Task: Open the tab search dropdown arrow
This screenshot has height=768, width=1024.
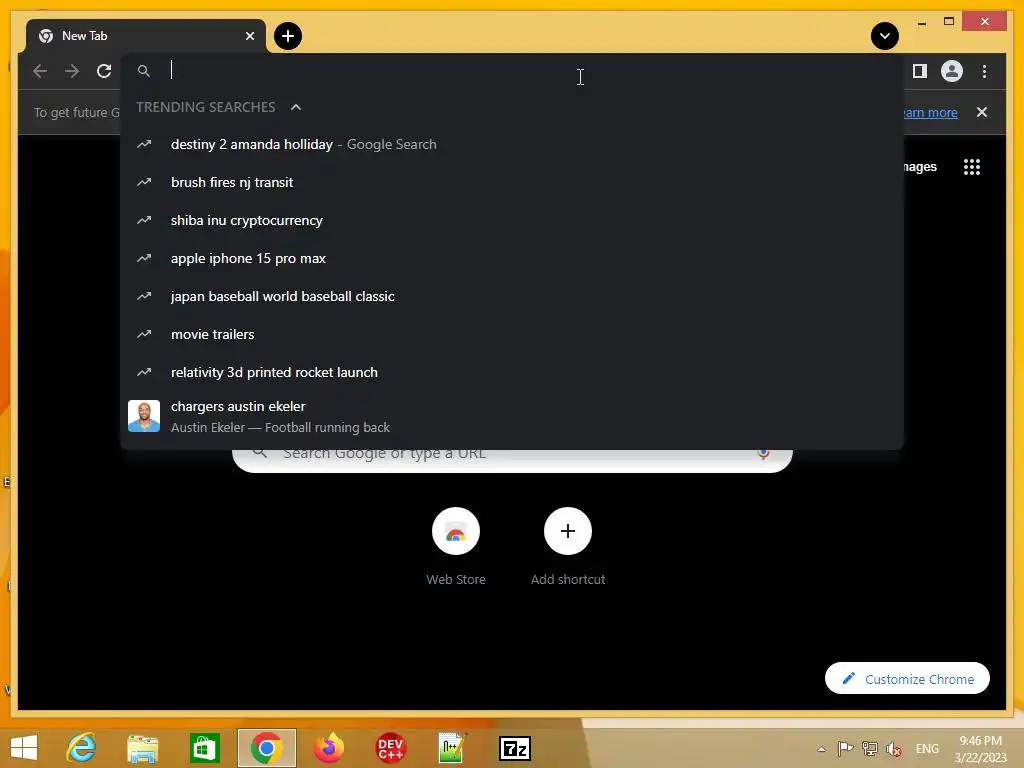Action: [x=884, y=36]
